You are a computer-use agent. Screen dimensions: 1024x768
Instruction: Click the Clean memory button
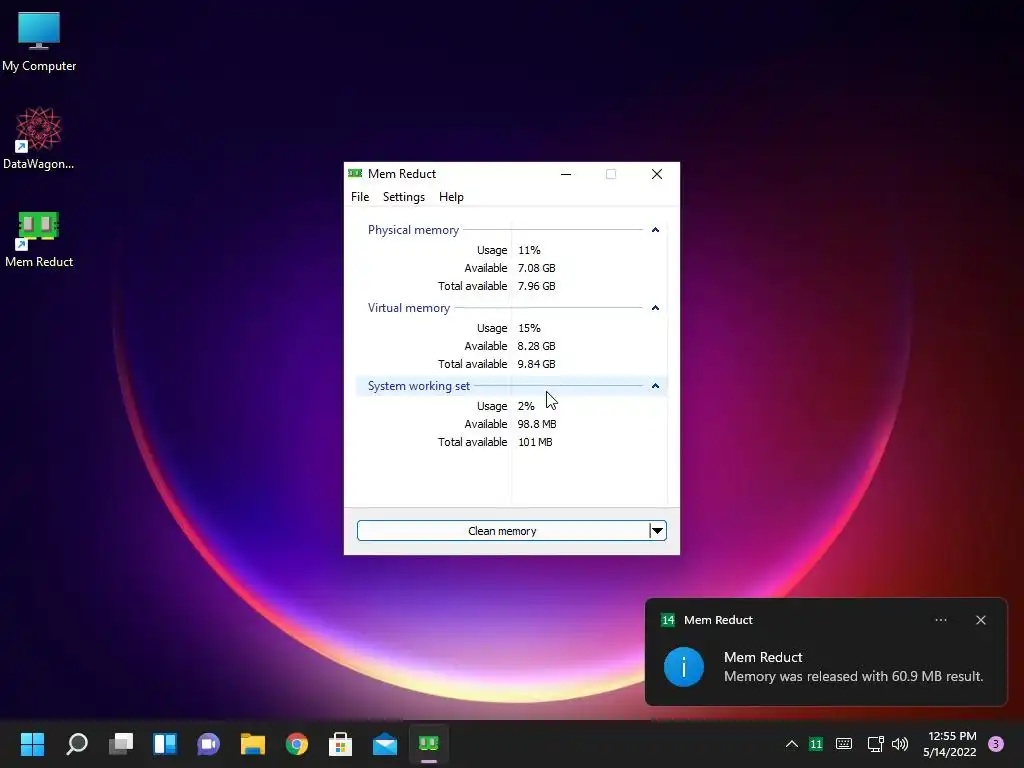coord(502,531)
